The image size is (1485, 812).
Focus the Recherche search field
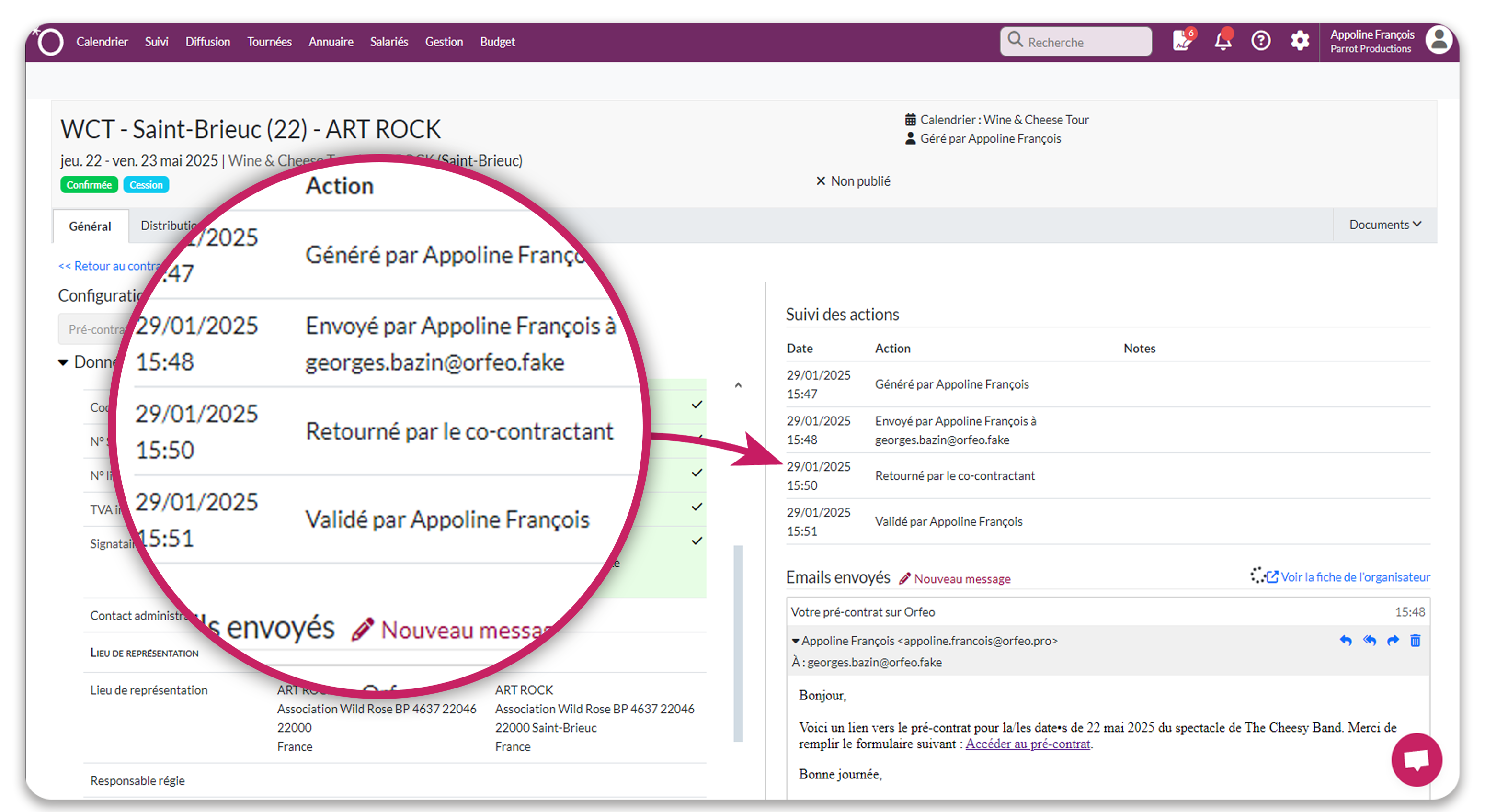[1076, 42]
